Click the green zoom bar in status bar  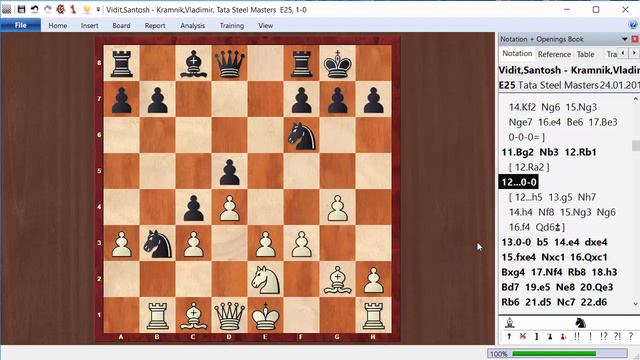(554, 353)
